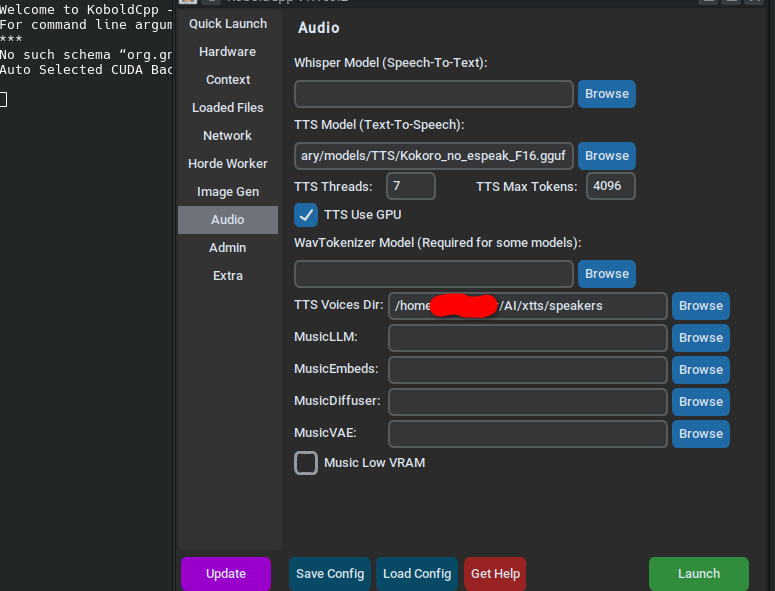This screenshot has height=591, width=775.
Task: Click the MusicEmbeds path field
Action: click(x=527, y=370)
